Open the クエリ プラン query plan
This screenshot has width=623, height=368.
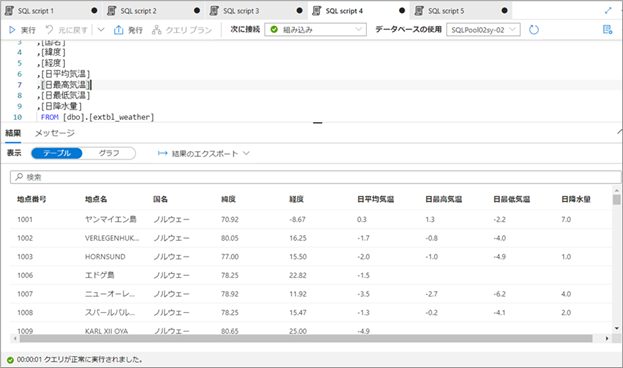pyautogui.click(x=182, y=30)
